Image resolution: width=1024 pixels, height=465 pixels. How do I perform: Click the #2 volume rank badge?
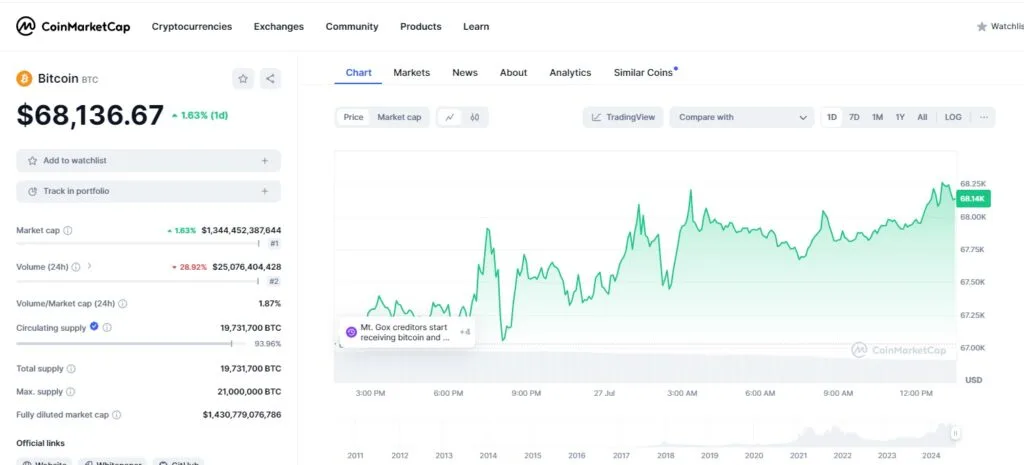pos(274,281)
